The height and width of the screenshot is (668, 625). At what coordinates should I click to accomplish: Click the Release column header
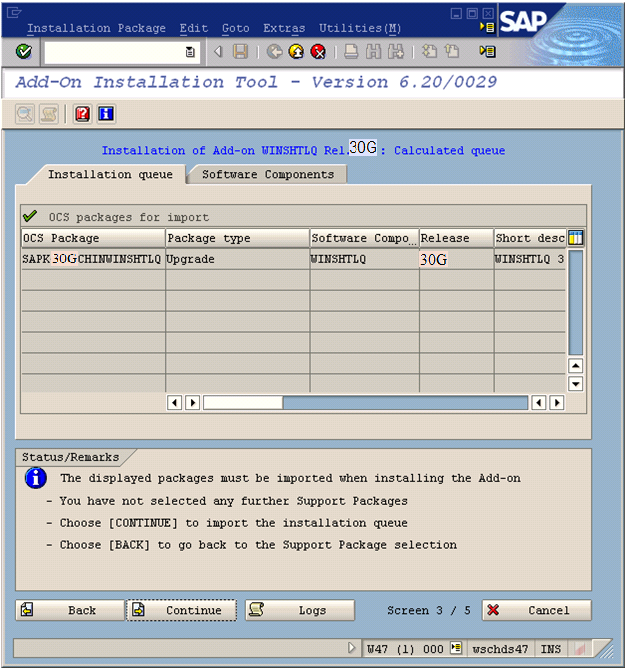coord(456,238)
